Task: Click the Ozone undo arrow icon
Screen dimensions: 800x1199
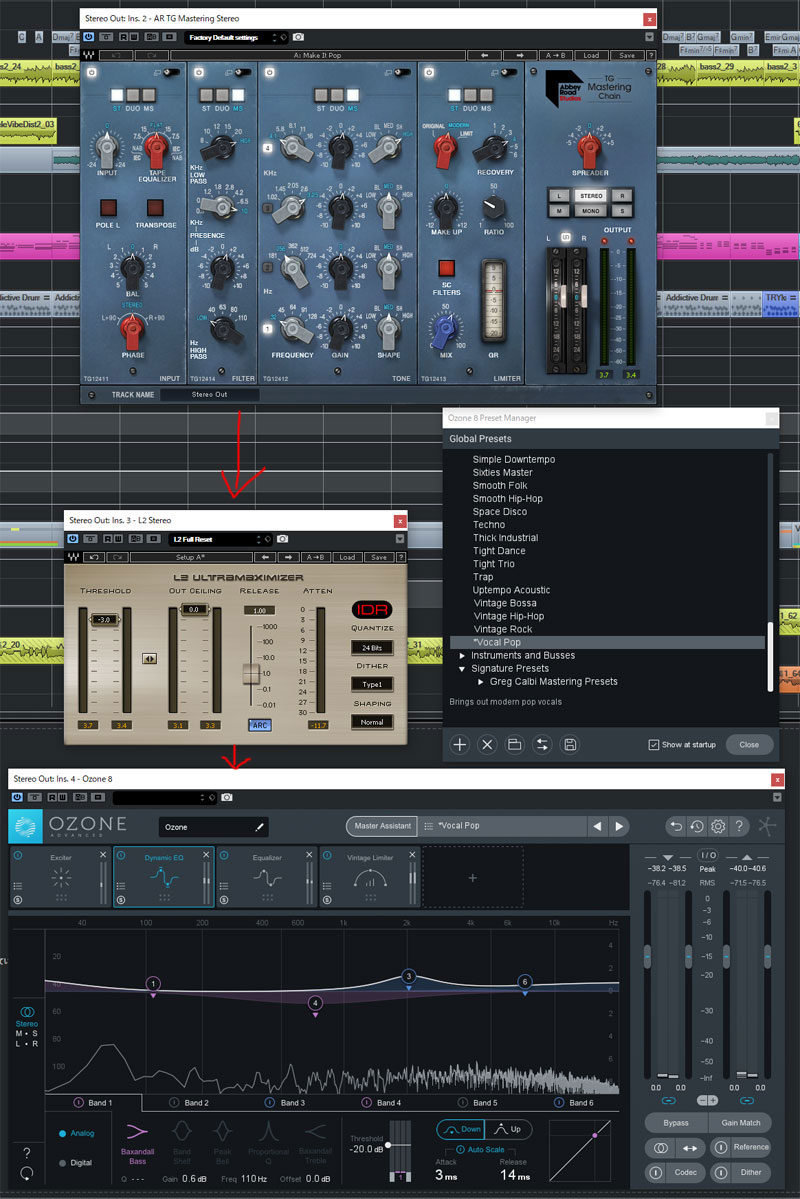Action: click(675, 827)
